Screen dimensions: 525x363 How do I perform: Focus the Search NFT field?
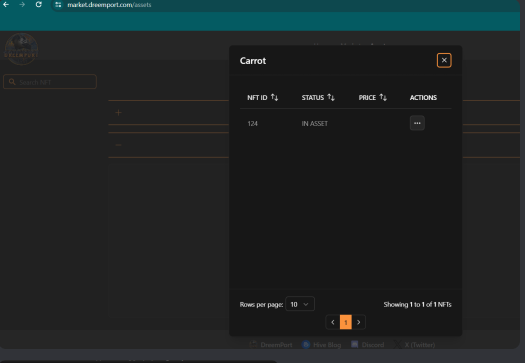pos(50,82)
